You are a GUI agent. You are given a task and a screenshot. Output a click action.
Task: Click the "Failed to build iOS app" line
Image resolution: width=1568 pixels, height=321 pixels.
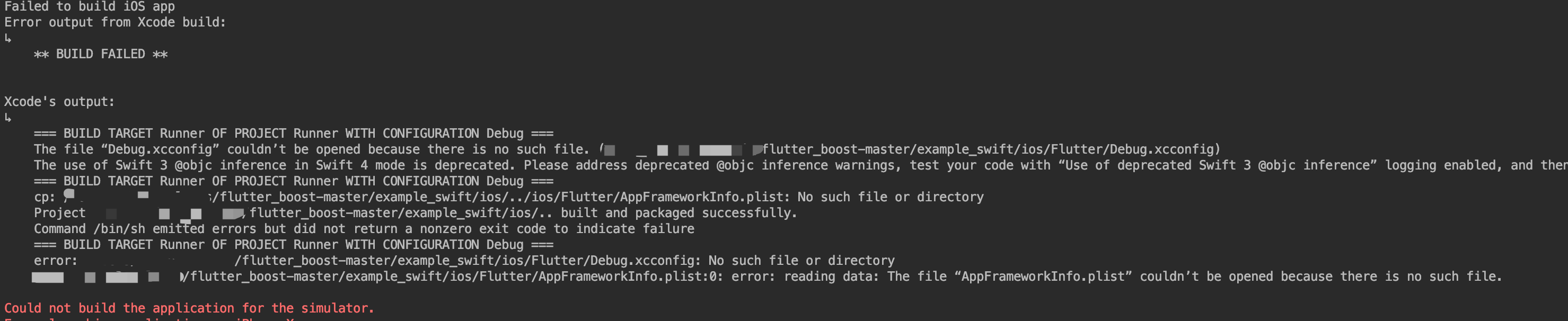pos(90,6)
